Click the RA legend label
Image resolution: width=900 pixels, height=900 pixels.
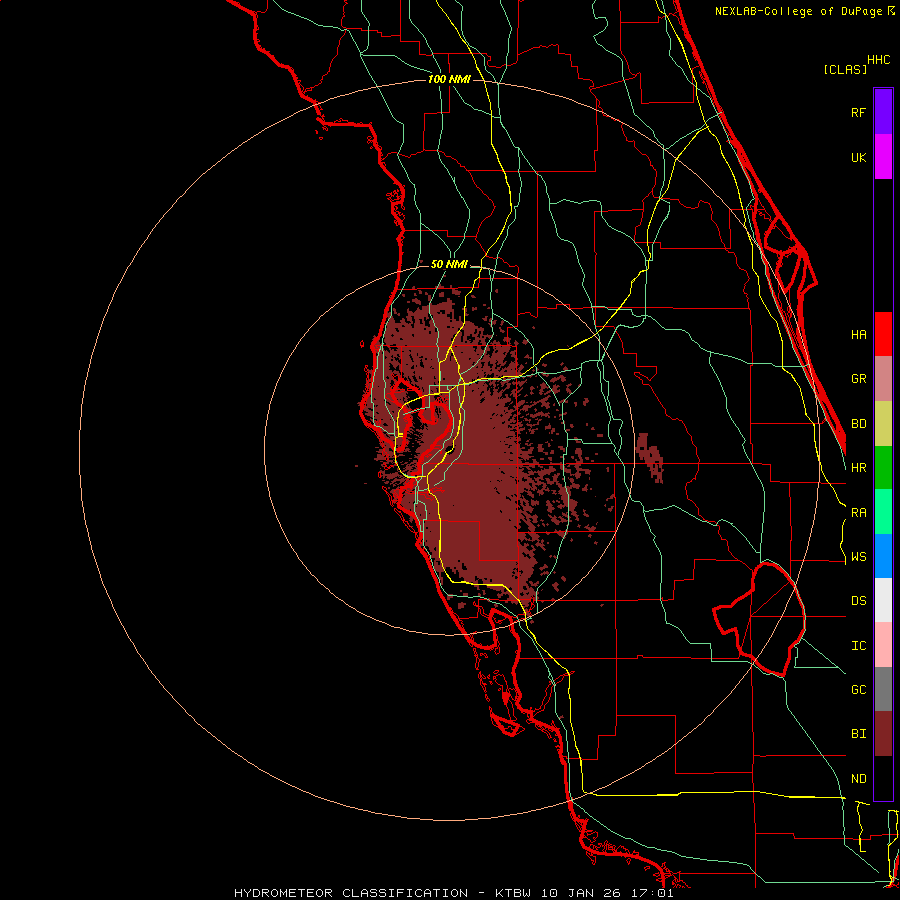(x=858, y=513)
